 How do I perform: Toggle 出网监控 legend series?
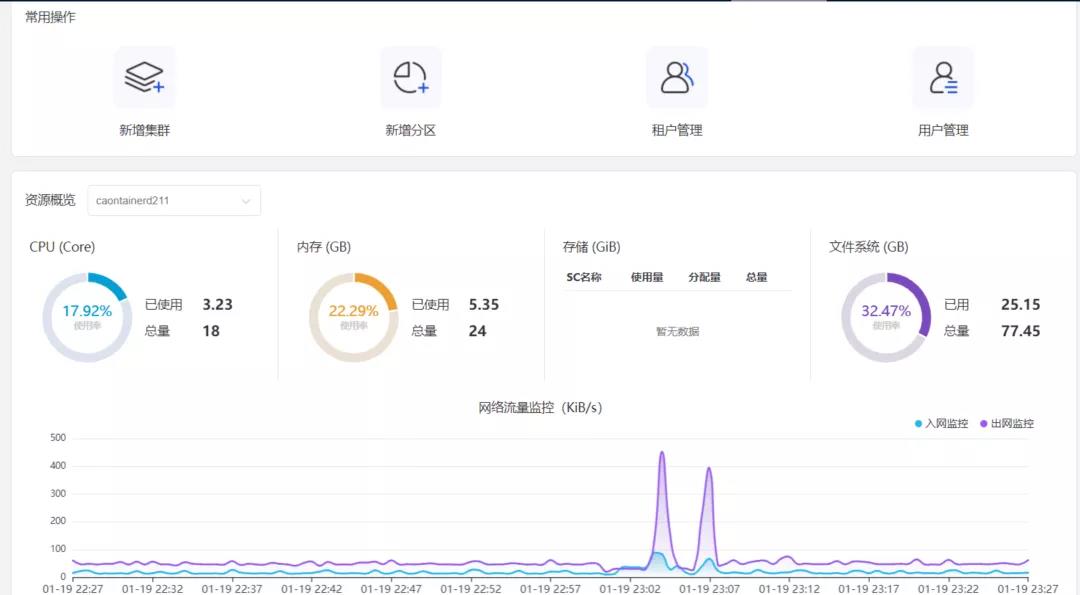click(1006, 424)
